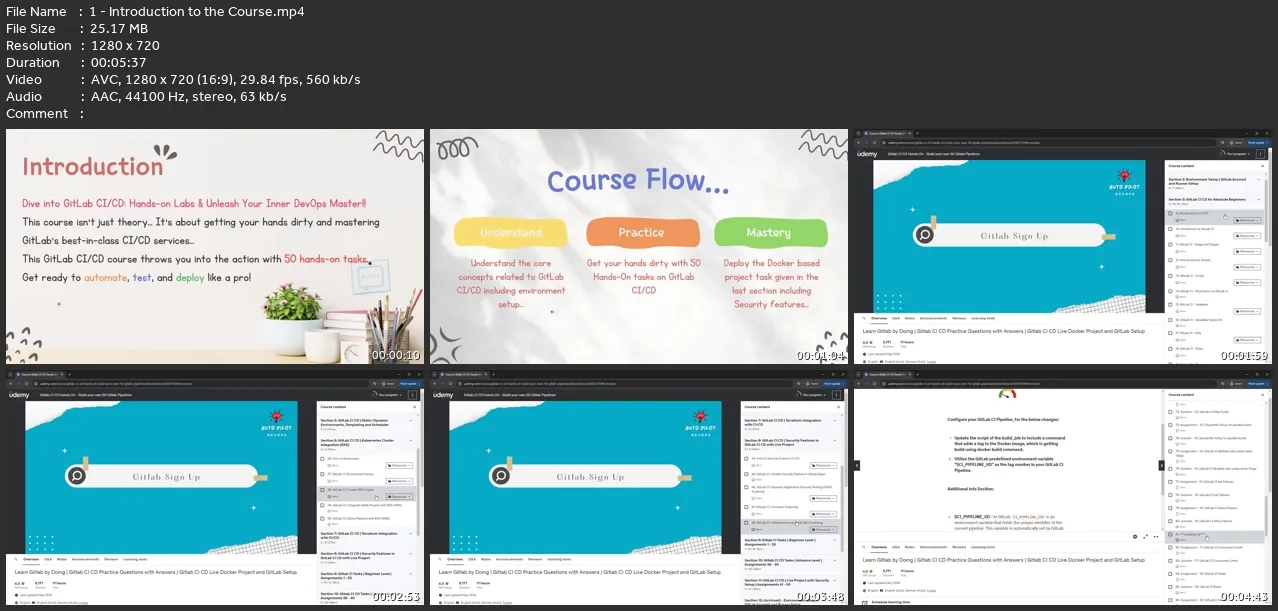This screenshot has height=611, width=1278.
Task: Open the Course Flow thumbnail at 00:01:04
Action: [x=639, y=246]
